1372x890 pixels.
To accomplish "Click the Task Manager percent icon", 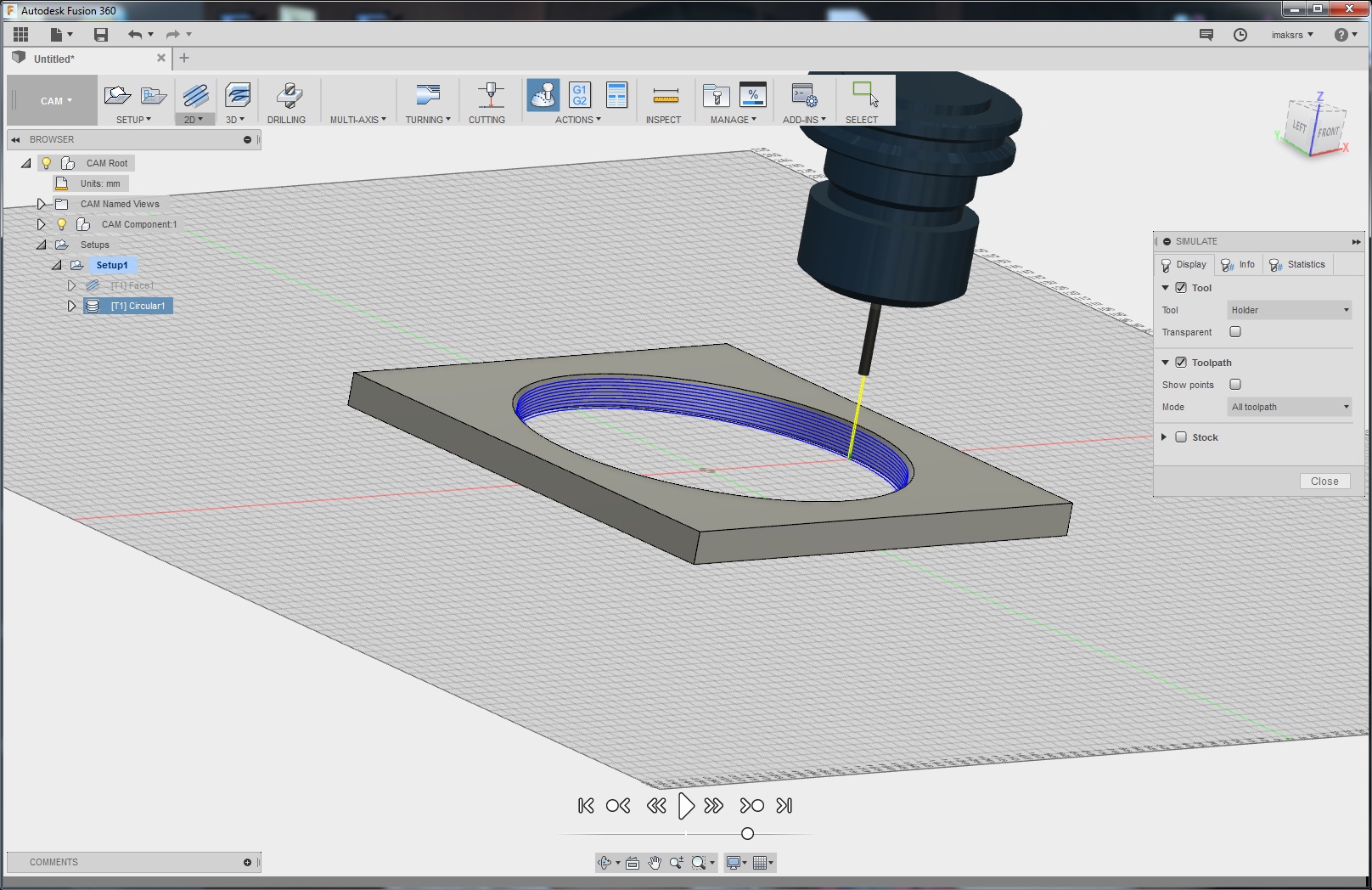I will pyautogui.click(x=753, y=95).
